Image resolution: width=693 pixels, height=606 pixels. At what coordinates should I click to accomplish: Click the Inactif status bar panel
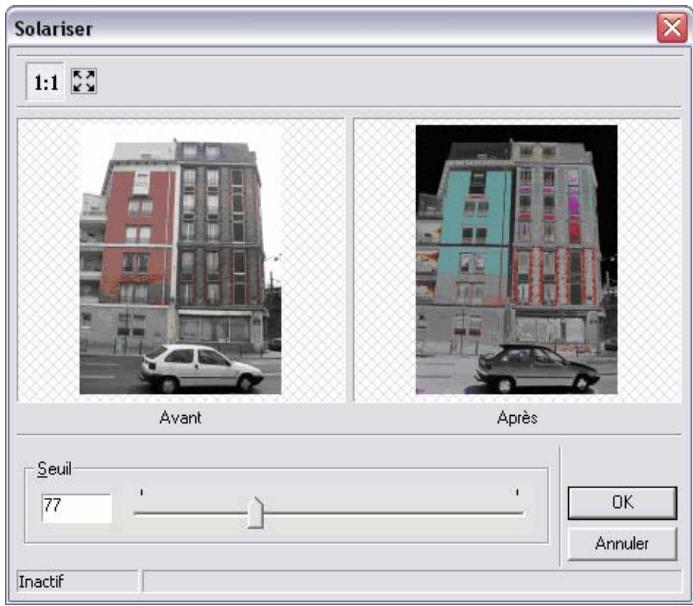[x=77, y=581]
